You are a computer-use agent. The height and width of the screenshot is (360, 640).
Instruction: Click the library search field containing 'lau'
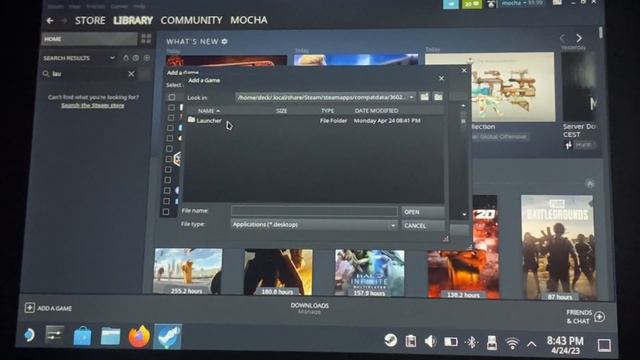click(x=88, y=74)
